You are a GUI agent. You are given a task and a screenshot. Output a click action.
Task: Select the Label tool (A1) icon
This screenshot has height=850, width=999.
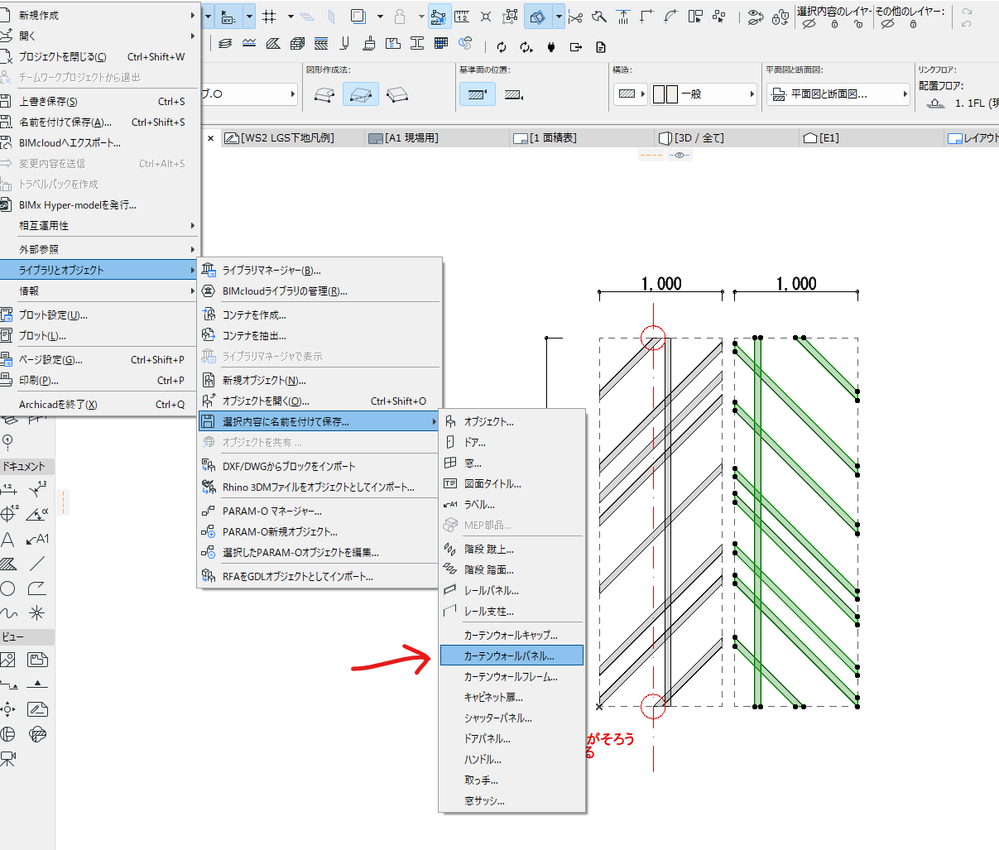[x=37, y=540]
